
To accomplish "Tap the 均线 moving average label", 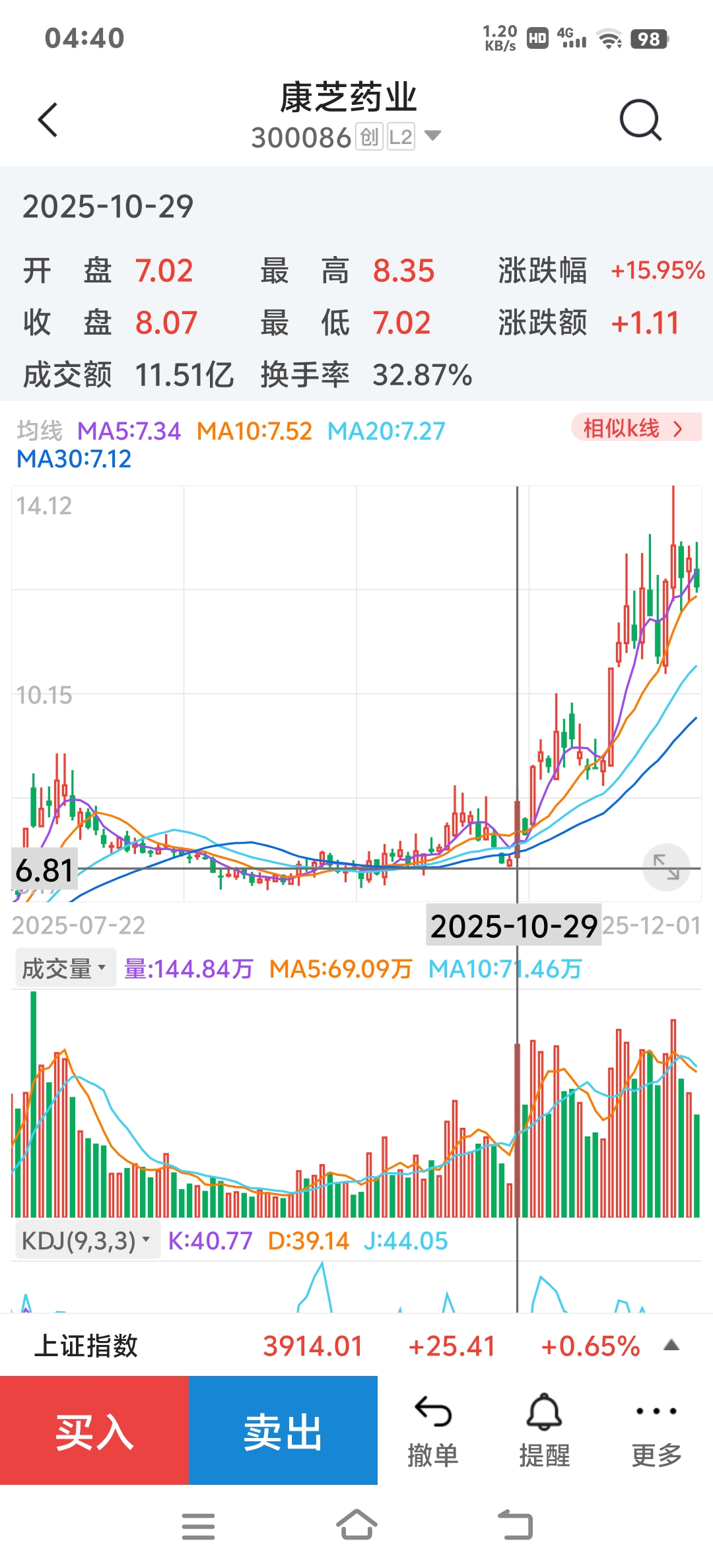I will pos(40,431).
